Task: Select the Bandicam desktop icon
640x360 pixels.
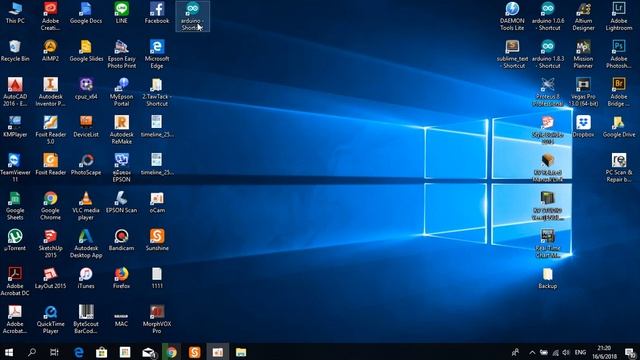Action: (x=121, y=240)
